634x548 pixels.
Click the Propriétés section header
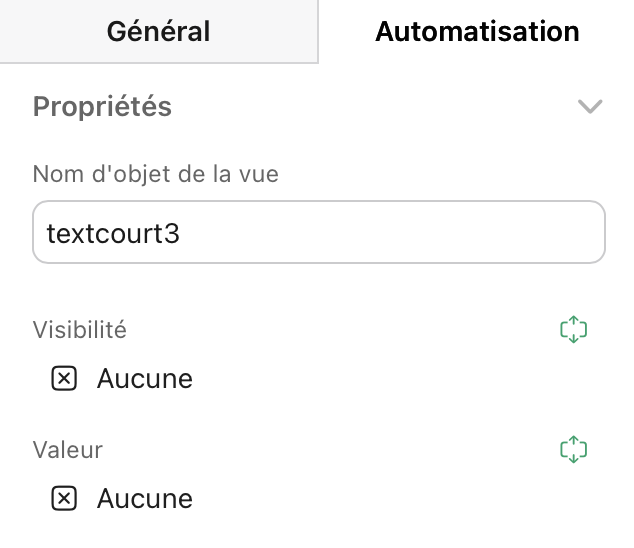(102, 106)
